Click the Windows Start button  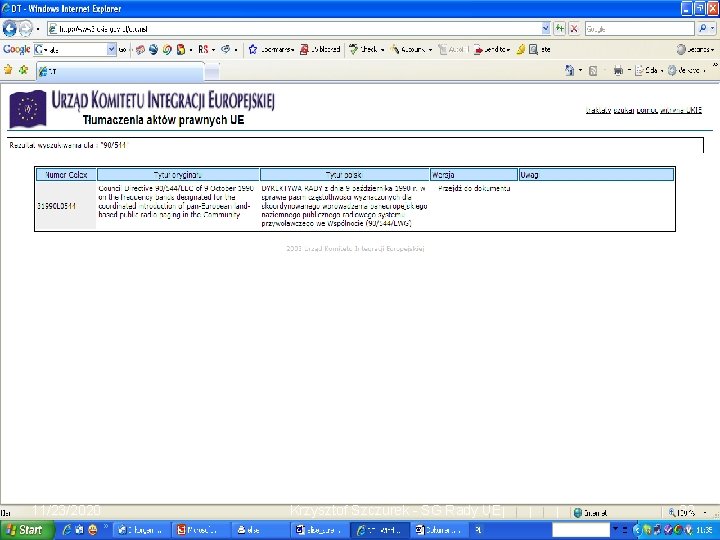tap(27, 529)
